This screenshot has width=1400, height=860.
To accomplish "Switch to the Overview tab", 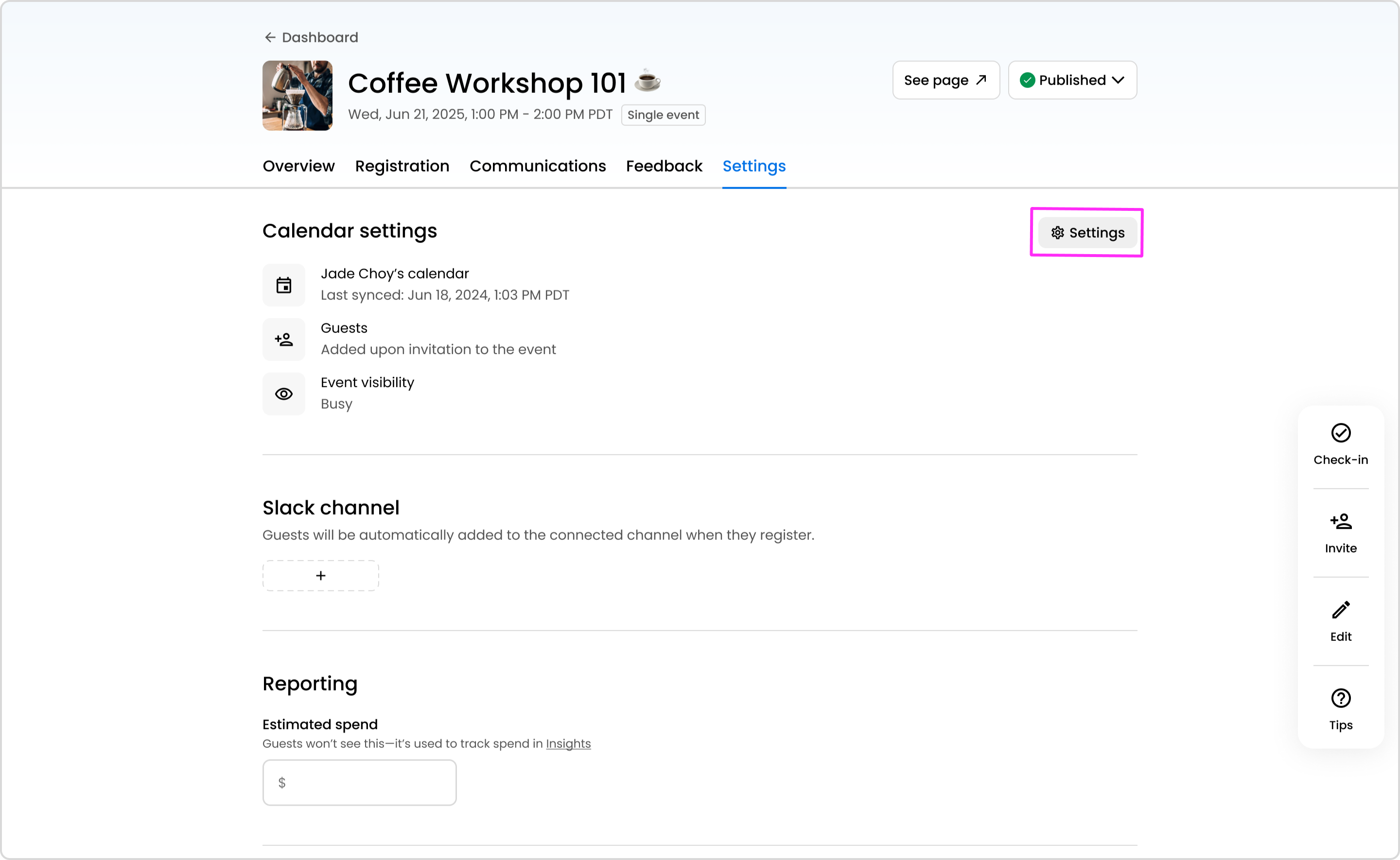I will point(298,166).
